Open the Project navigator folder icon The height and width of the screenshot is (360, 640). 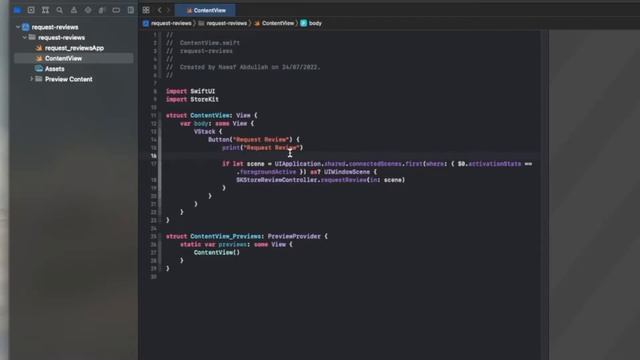[17, 10]
